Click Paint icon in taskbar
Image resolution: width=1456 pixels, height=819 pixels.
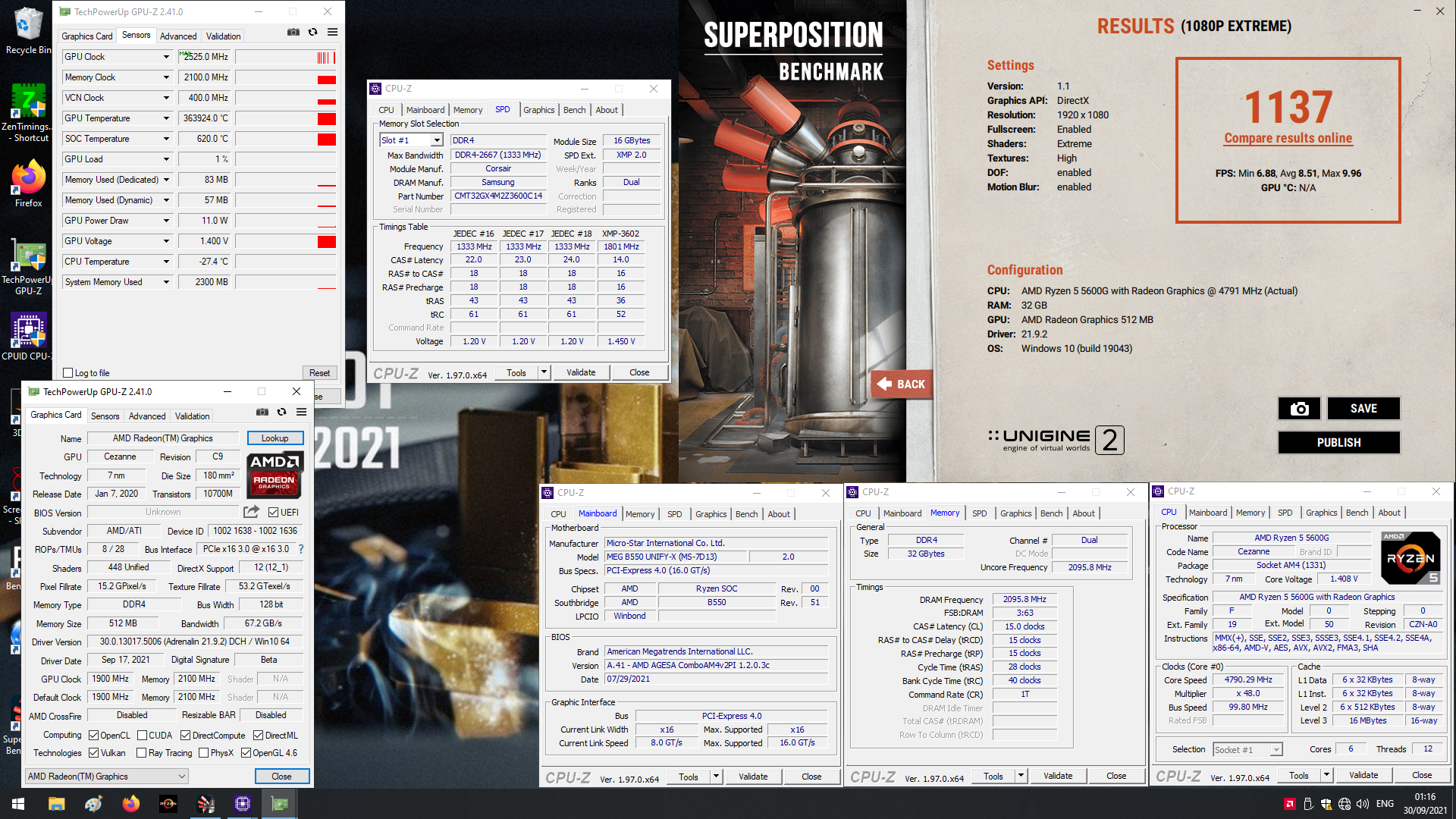point(94,804)
